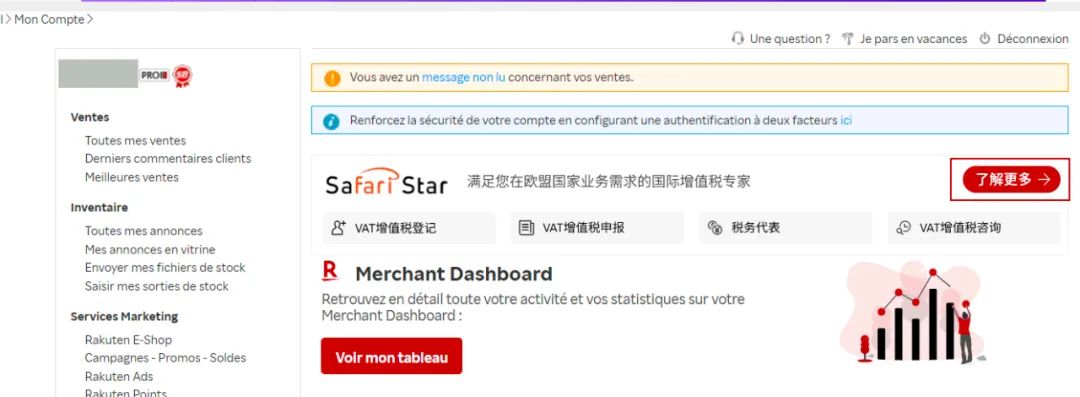Click the blue info icon in security banner
Viewport: 1080px width, 397px height.
point(331,121)
